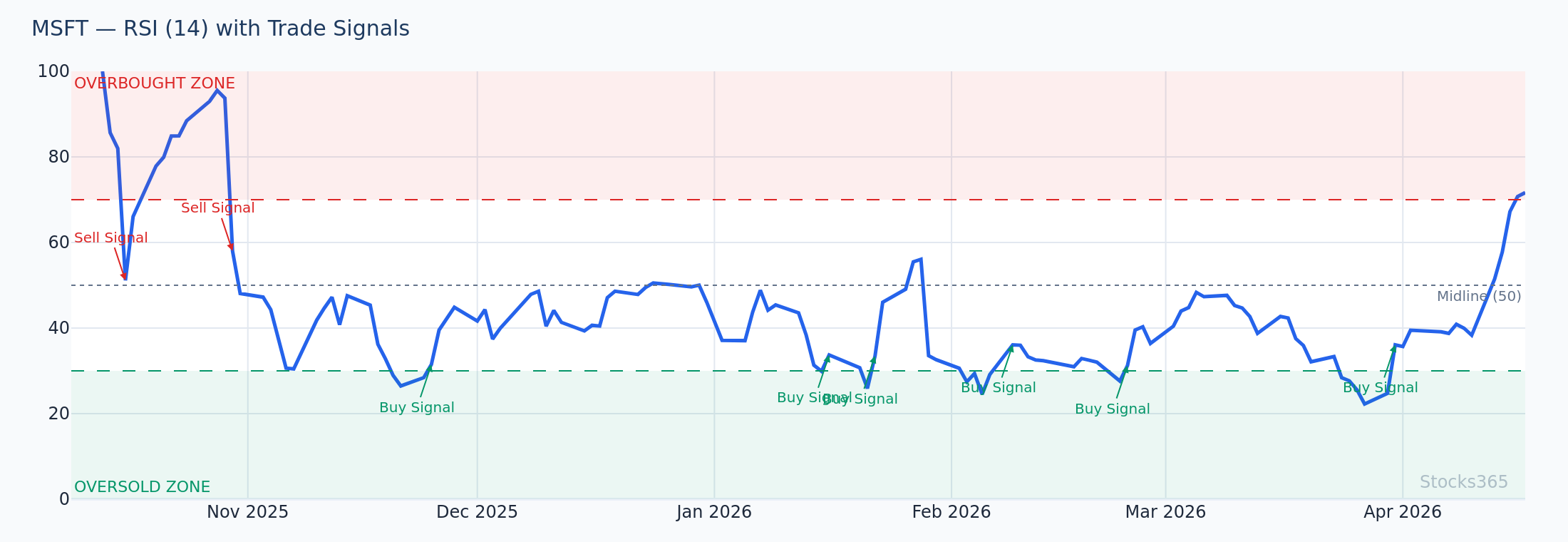Select the Apr 2026 axis label
This screenshot has width=1568, height=542.
click(x=1402, y=513)
